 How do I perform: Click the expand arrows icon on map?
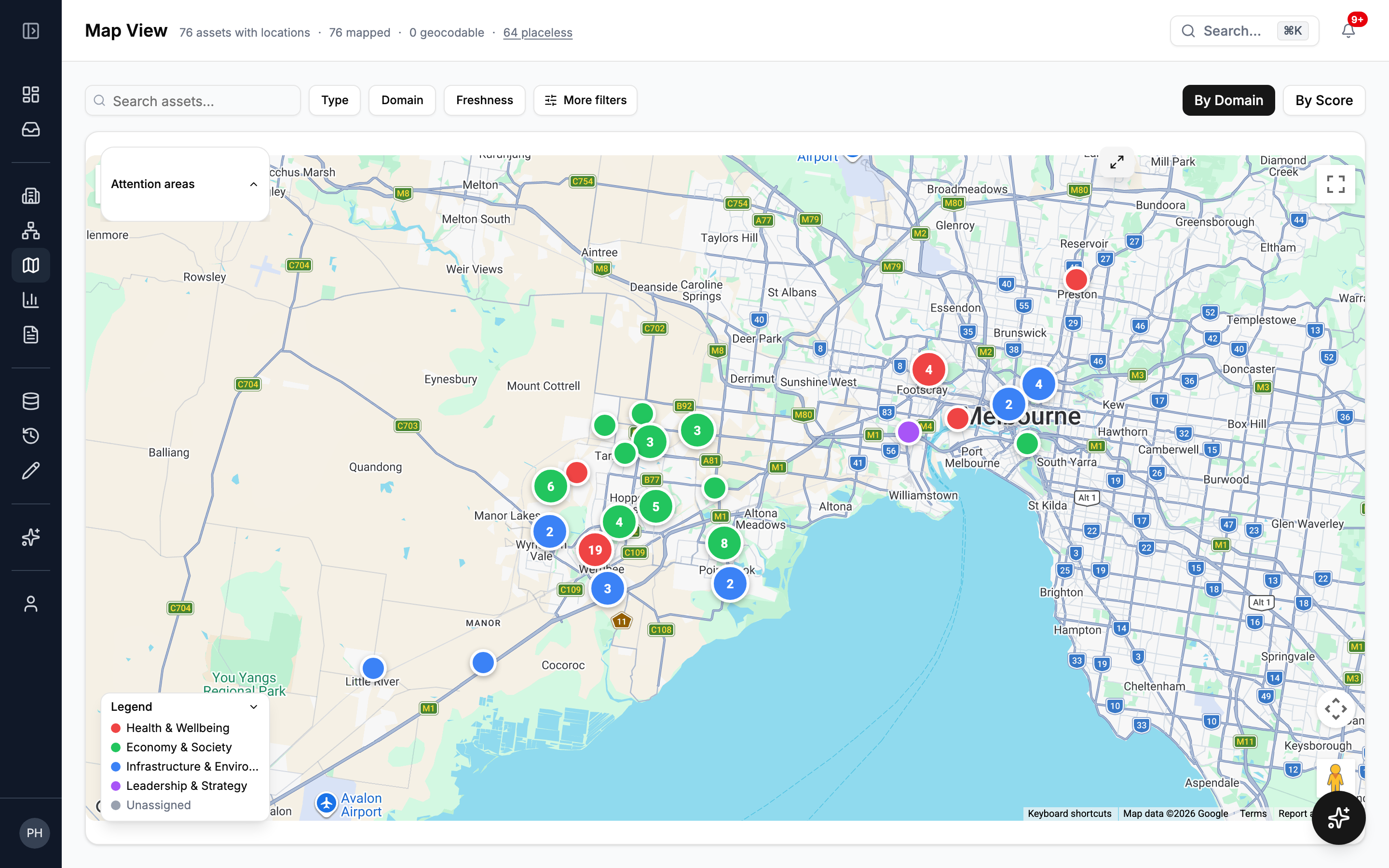(1117, 163)
